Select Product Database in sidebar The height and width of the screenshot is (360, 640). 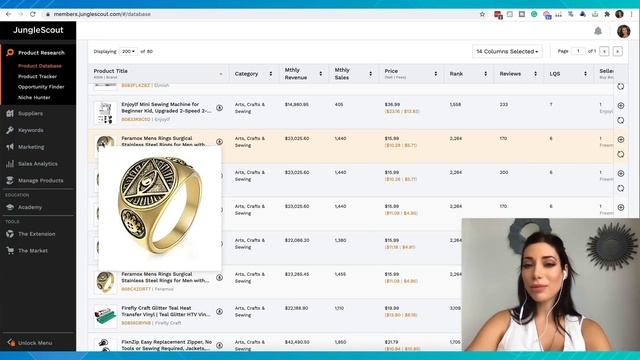(x=40, y=66)
